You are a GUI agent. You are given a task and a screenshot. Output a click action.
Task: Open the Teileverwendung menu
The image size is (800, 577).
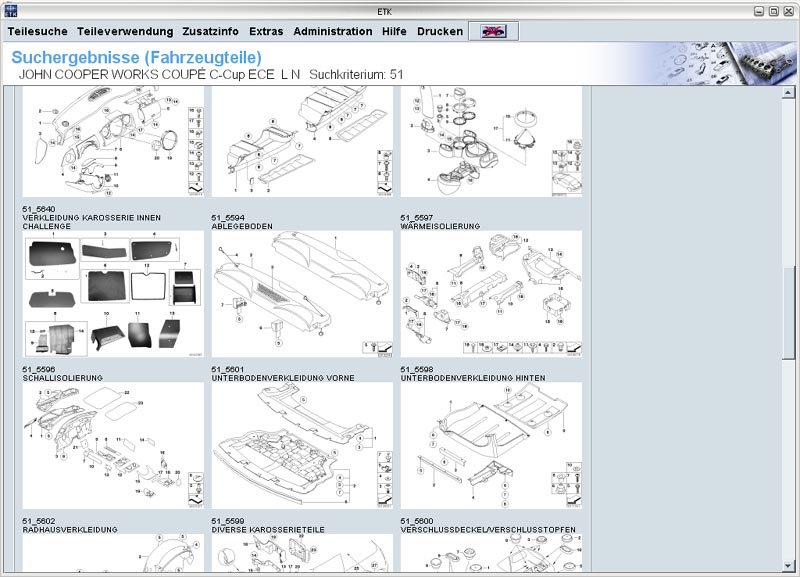click(x=125, y=31)
